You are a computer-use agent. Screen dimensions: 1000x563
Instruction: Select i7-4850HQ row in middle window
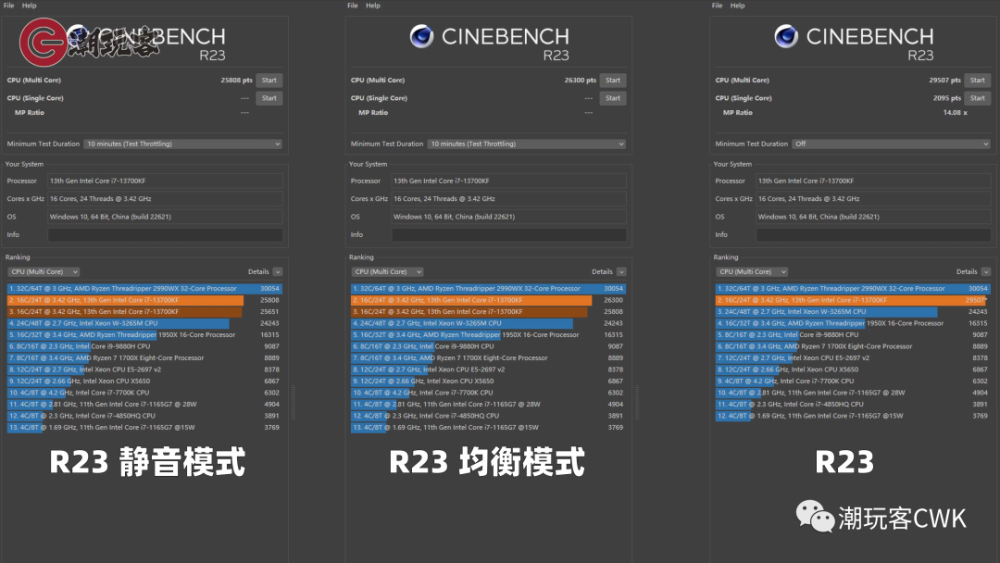tap(489, 416)
